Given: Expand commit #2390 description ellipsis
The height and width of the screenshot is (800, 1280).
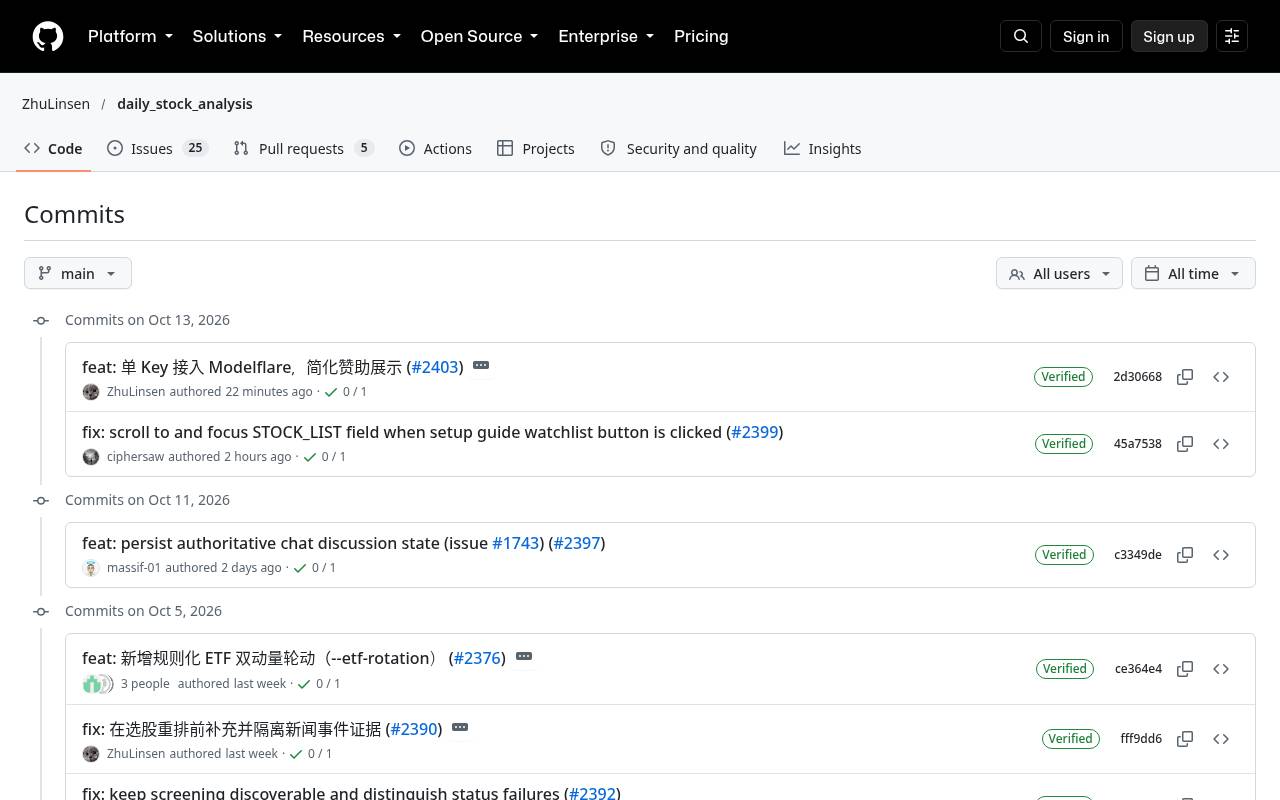Looking at the screenshot, I should (460, 727).
